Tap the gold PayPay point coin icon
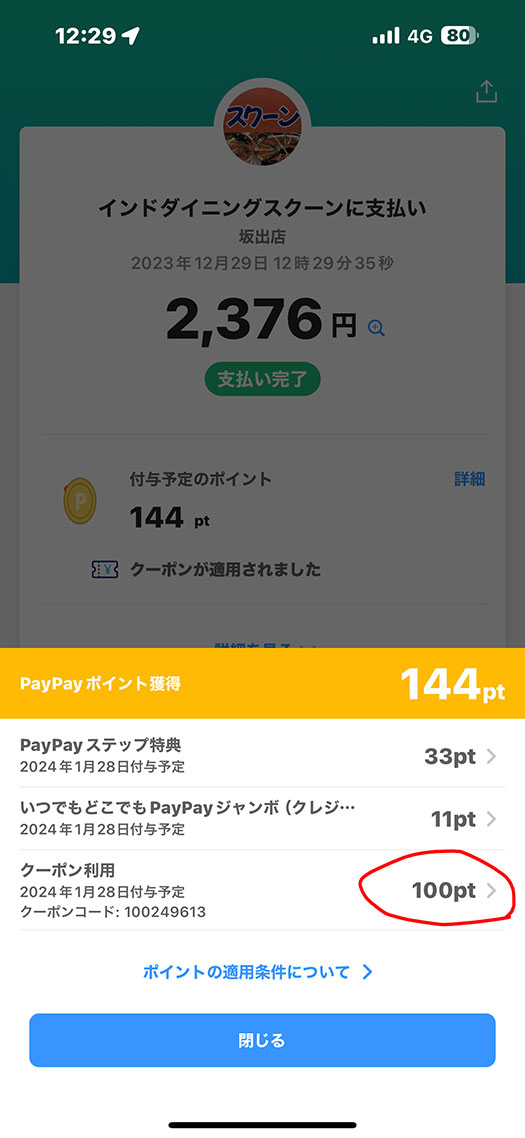Viewport: 525px width, 1138px height. (79, 501)
